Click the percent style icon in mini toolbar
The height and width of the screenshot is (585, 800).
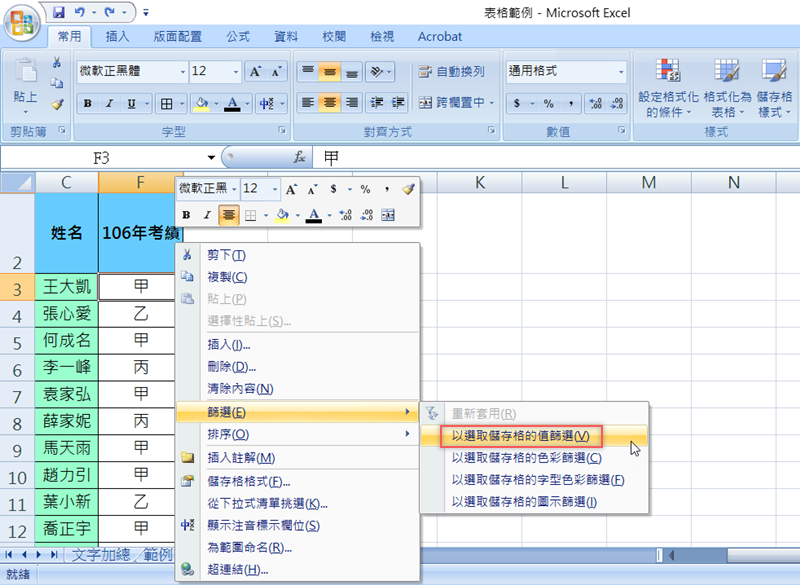[x=365, y=189]
